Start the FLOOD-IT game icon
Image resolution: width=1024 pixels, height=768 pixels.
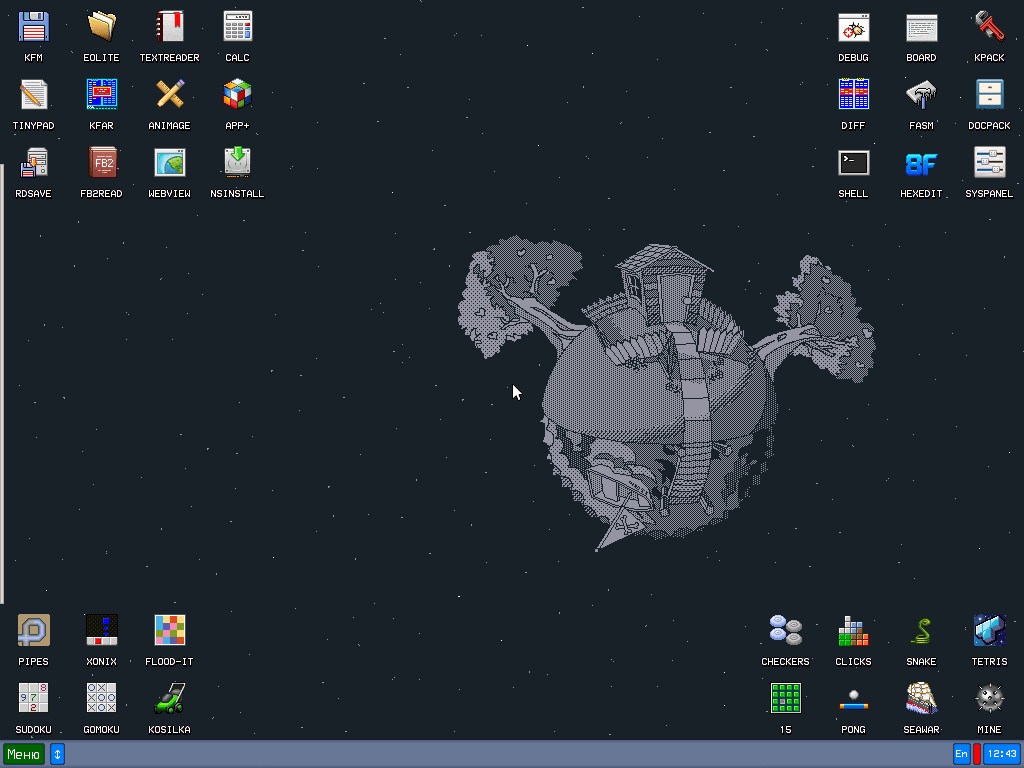(x=169, y=631)
